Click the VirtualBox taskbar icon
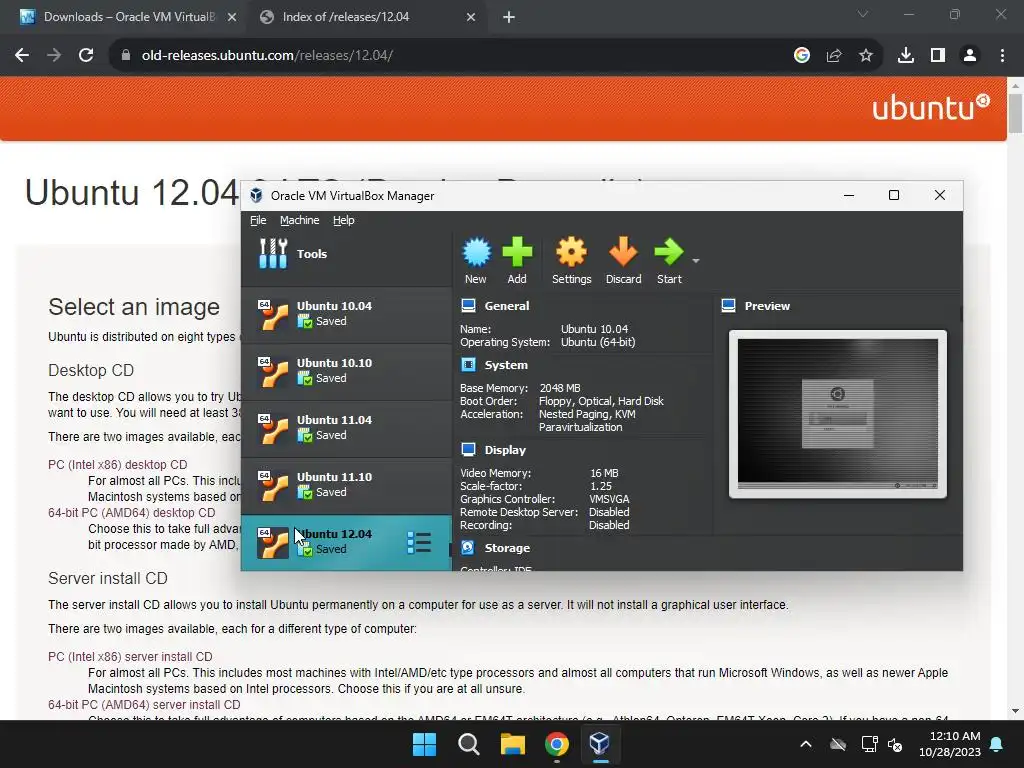Image resolution: width=1024 pixels, height=768 pixels. point(600,744)
